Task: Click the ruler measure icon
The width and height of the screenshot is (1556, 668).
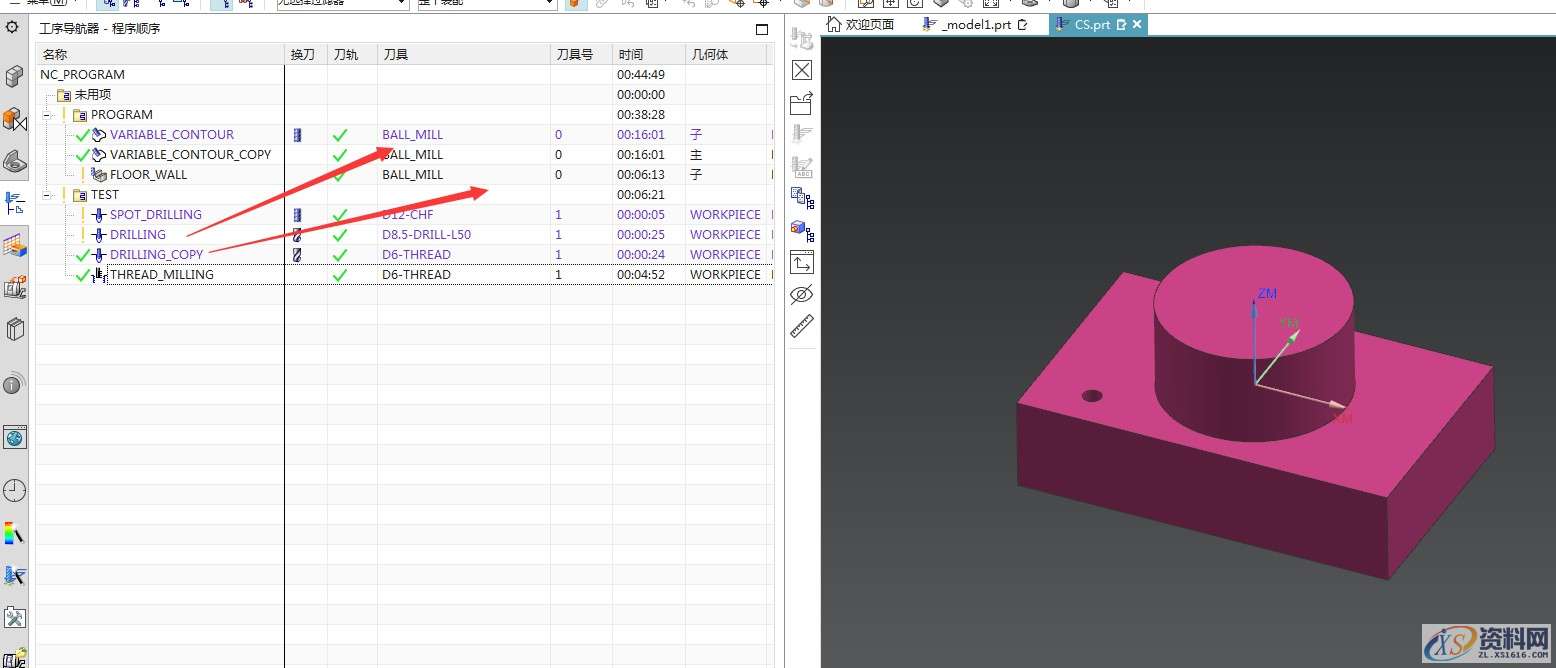Action: tap(802, 327)
